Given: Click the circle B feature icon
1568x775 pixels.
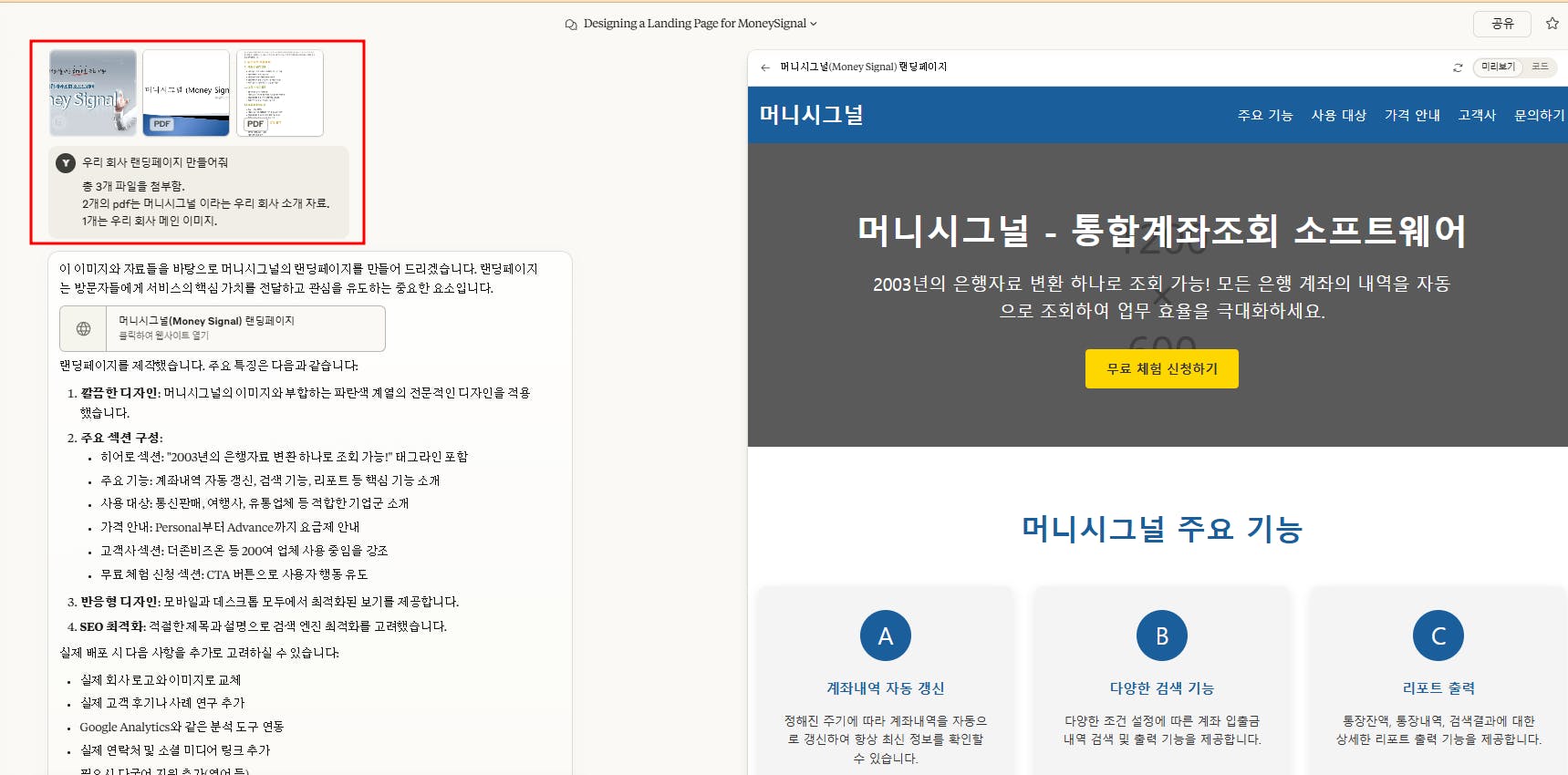Looking at the screenshot, I should coord(1162,635).
